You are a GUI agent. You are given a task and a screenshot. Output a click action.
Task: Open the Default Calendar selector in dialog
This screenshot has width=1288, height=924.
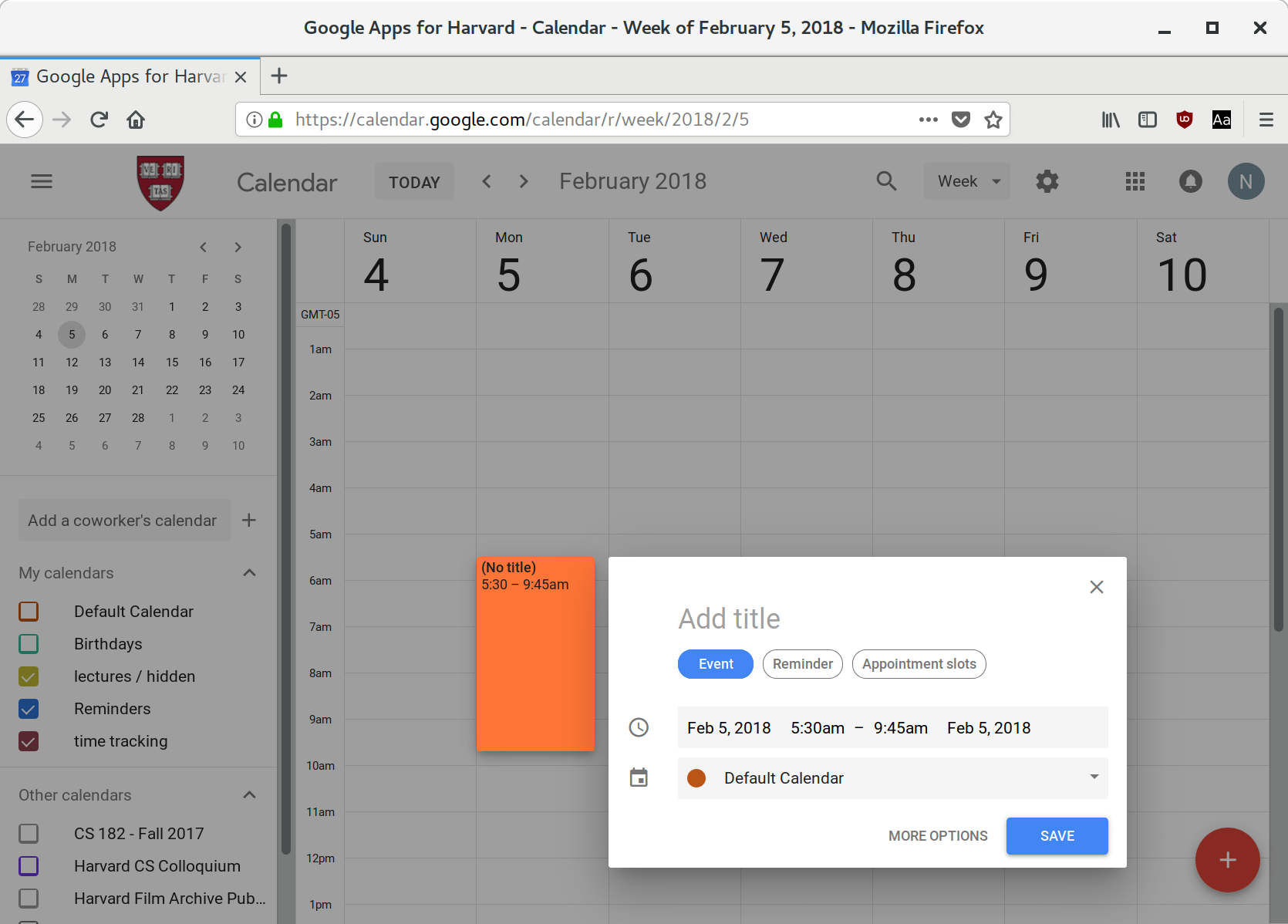(892, 778)
